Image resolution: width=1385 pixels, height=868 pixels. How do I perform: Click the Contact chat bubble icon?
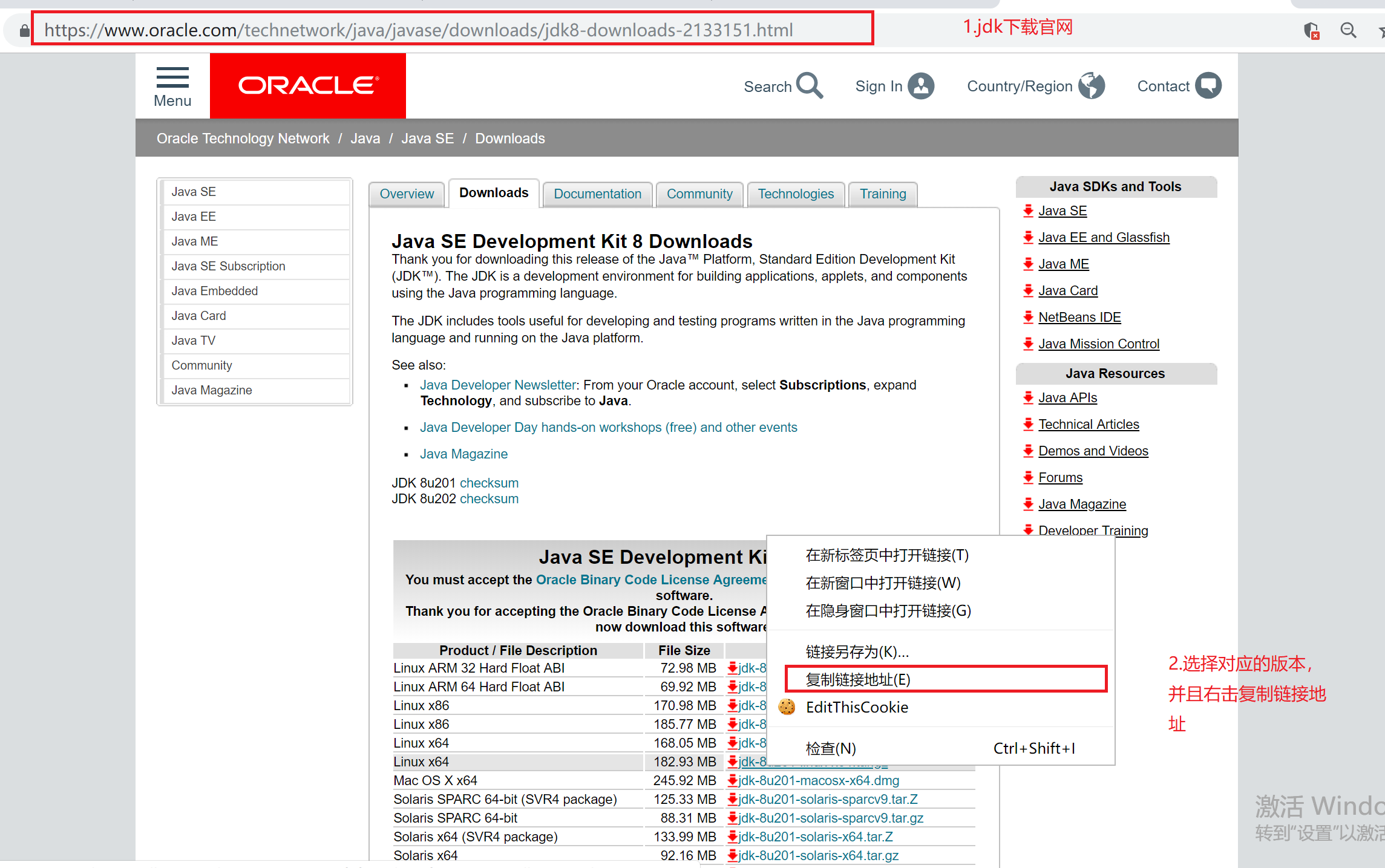pos(1208,86)
